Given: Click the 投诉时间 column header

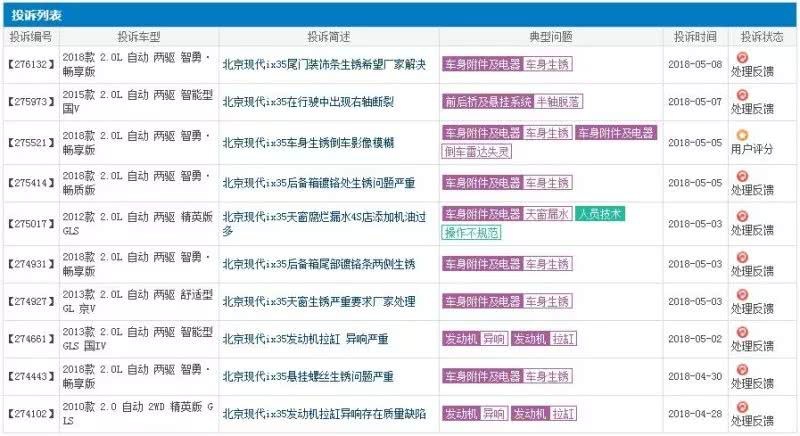Looking at the screenshot, I should 694,36.
